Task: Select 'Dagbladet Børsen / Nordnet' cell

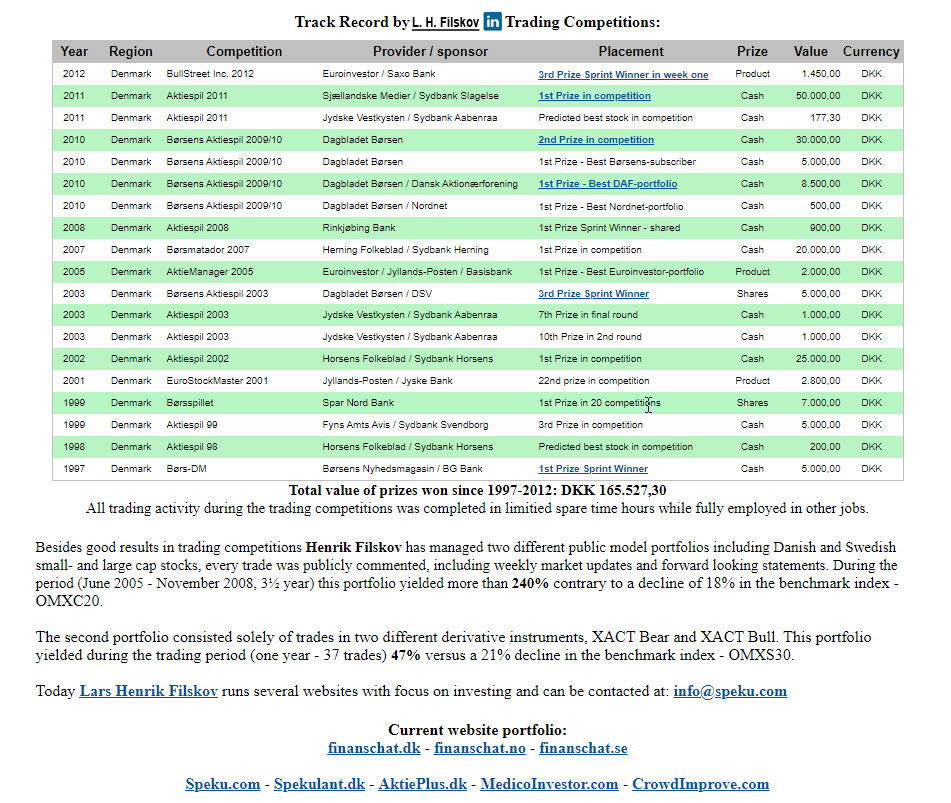Action: (385, 206)
